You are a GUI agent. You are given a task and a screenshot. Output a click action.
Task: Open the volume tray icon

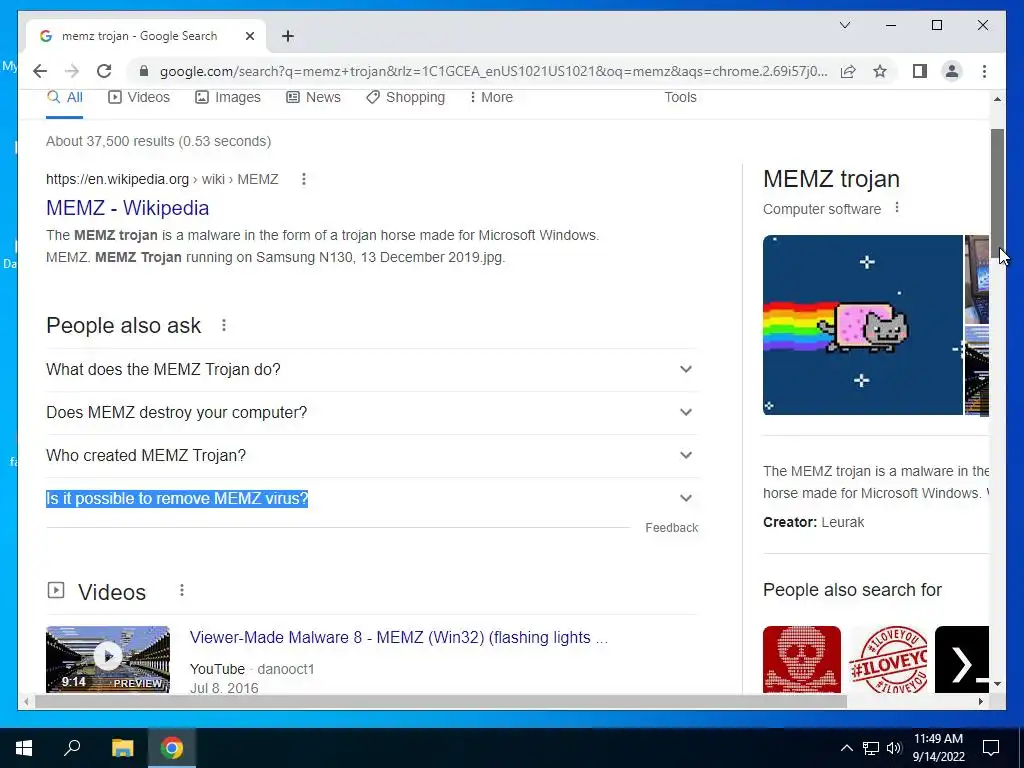coord(894,748)
